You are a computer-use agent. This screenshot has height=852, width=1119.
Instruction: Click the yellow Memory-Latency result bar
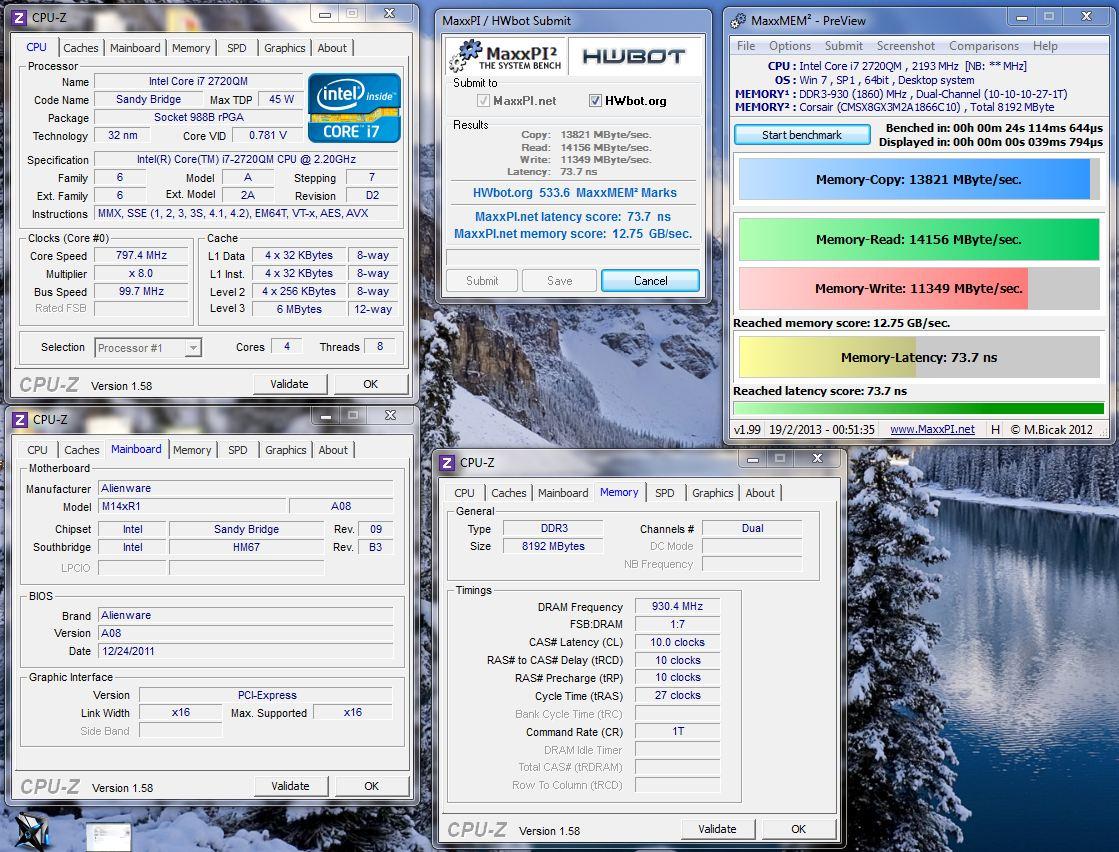click(918, 357)
